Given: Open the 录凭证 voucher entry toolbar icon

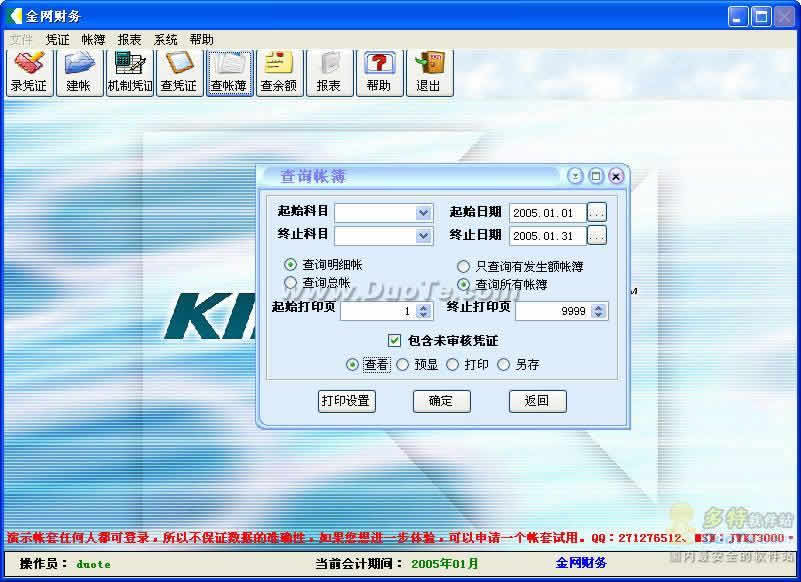Looking at the screenshot, I should tap(29, 73).
